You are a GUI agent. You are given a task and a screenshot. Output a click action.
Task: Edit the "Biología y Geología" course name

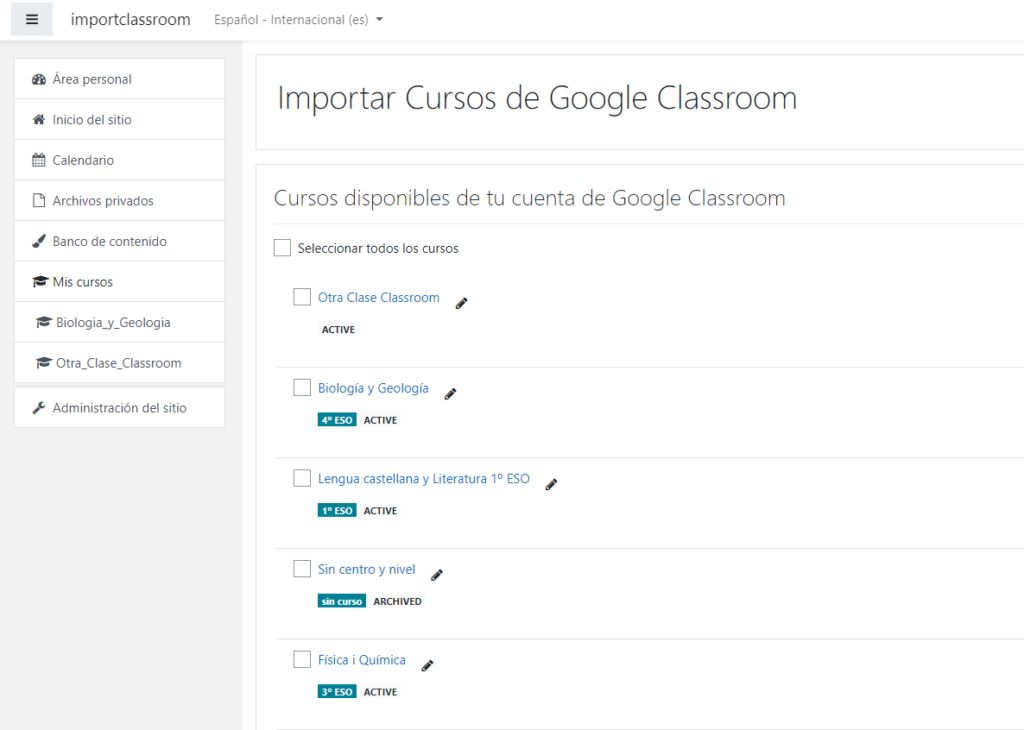point(450,392)
